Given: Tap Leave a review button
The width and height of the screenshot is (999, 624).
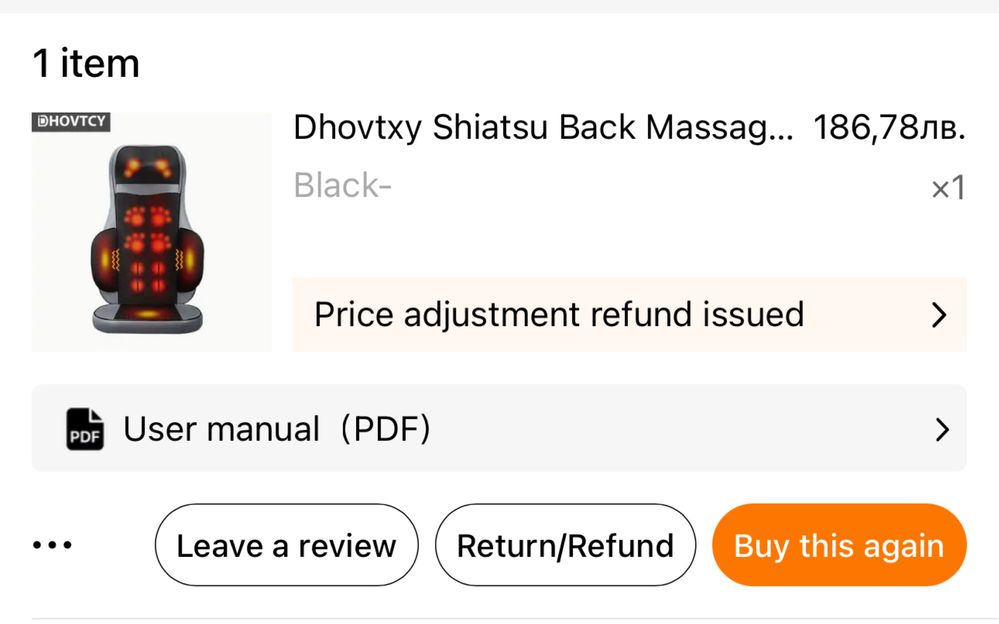Looking at the screenshot, I should tap(287, 546).
